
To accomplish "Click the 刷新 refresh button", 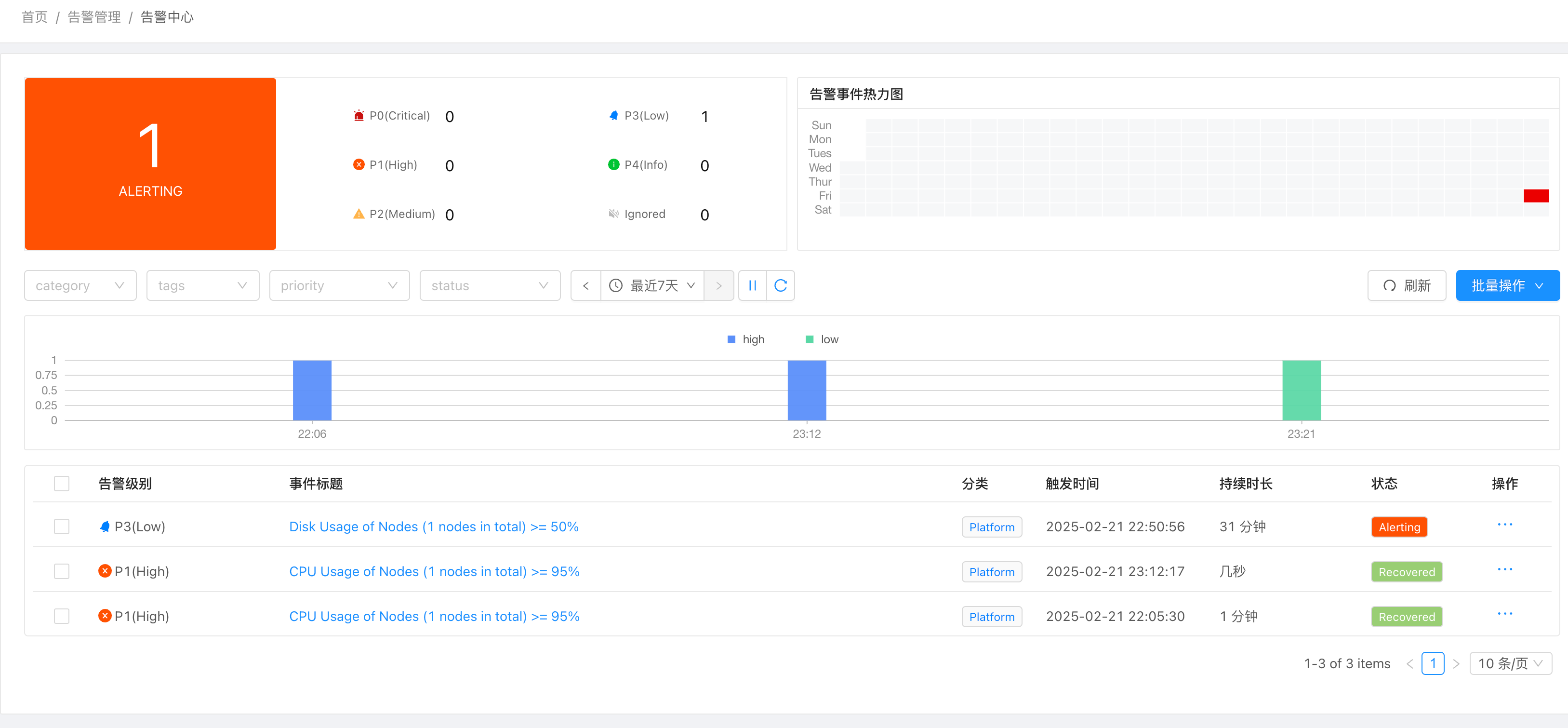I will (x=1407, y=286).
